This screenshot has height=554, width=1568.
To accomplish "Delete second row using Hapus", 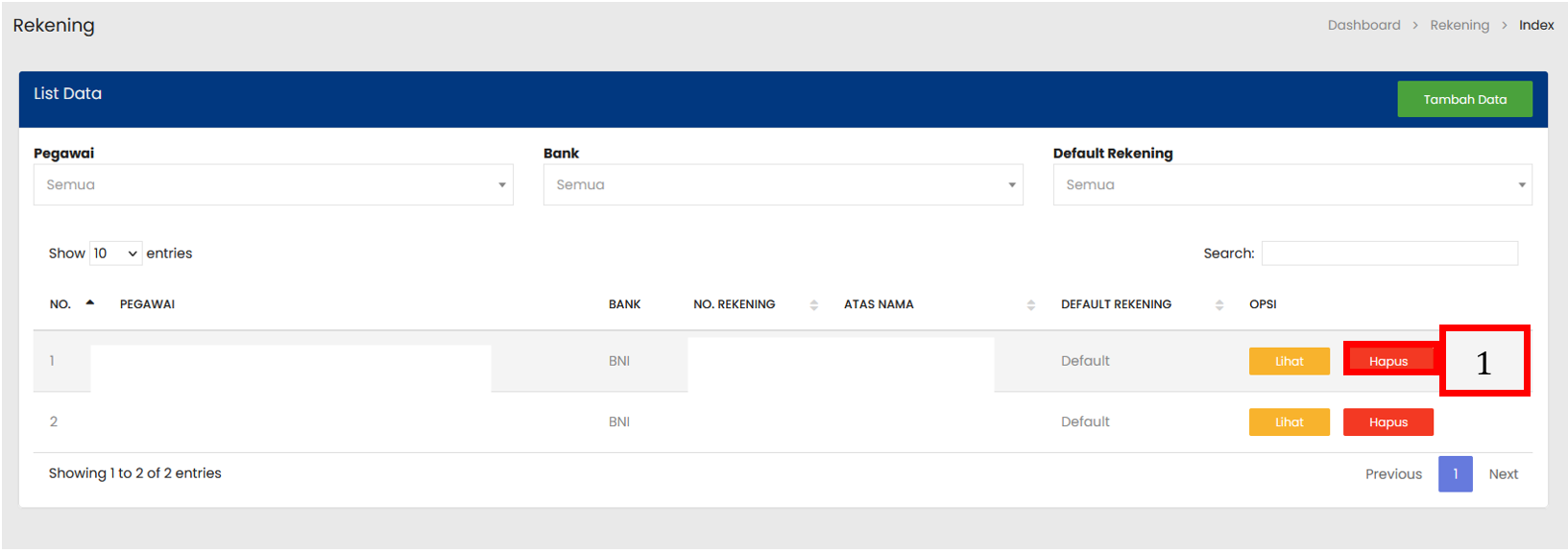I will [x=1387, y=422].
